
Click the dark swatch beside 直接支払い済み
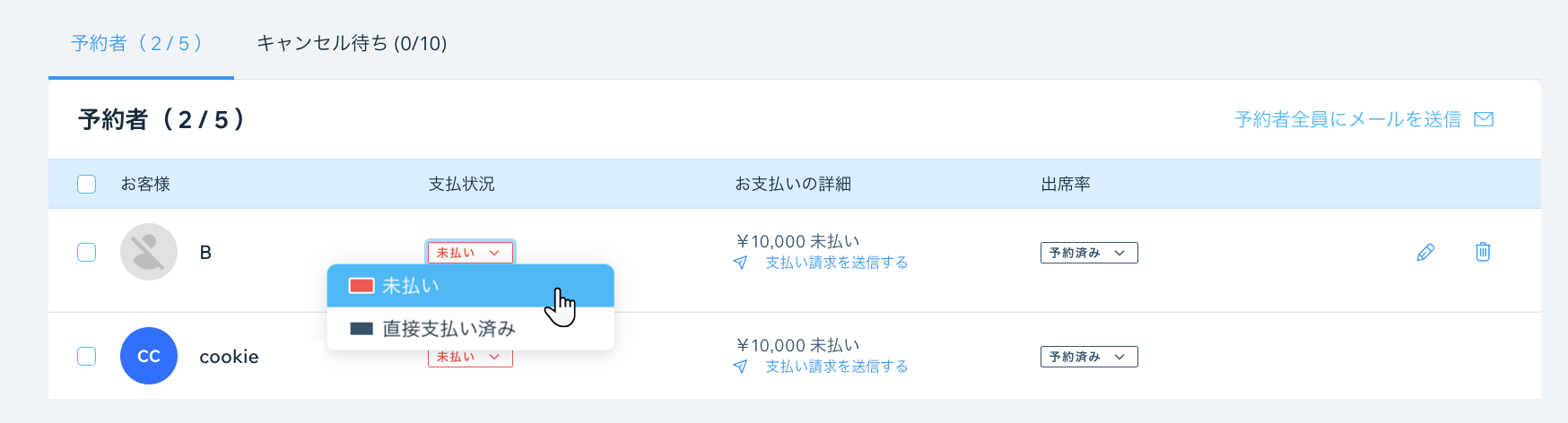click(x=362, y=329)
